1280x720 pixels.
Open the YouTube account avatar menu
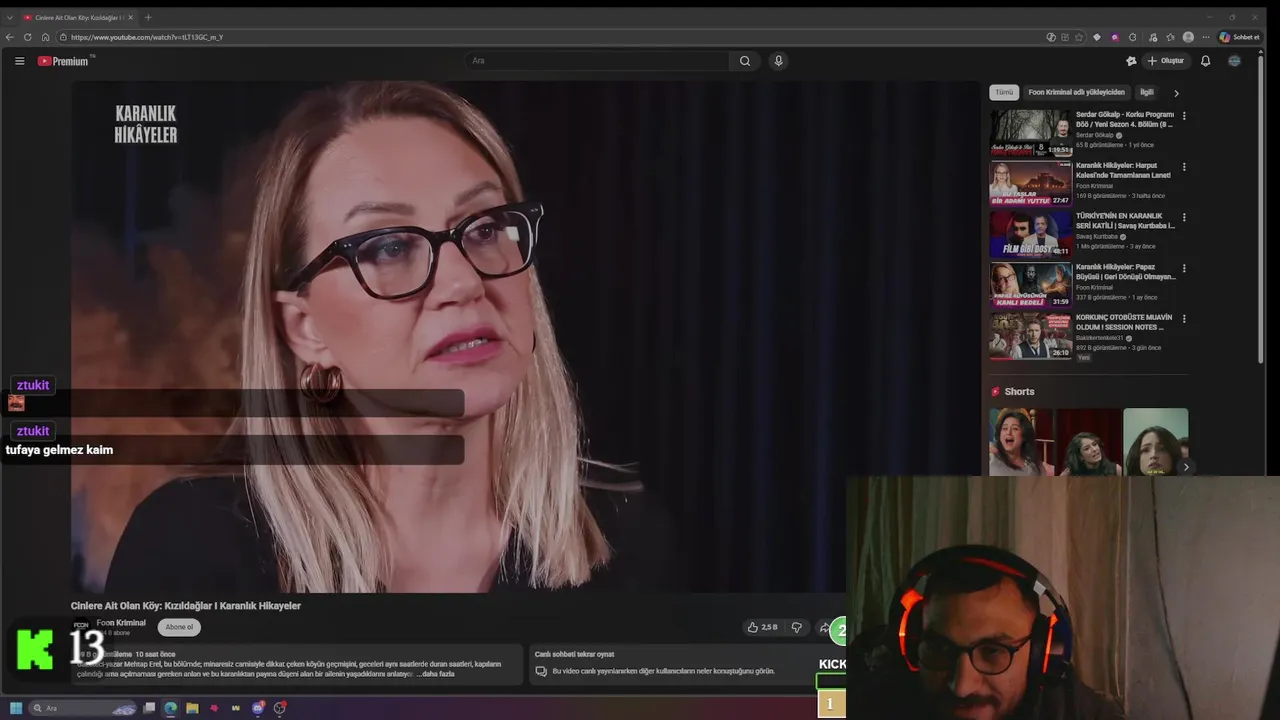[1234, 61]
